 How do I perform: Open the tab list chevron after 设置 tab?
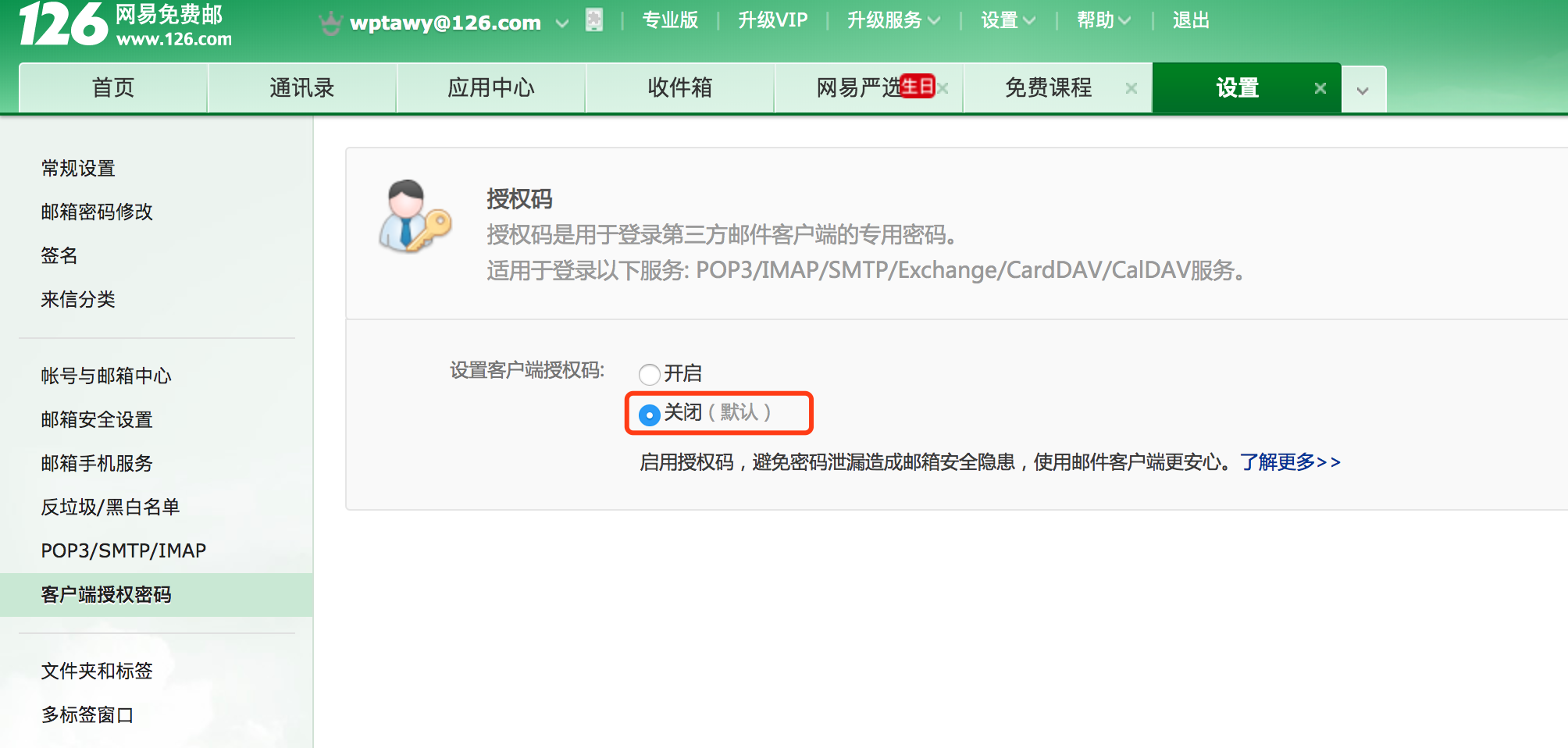coord(1363,88)
